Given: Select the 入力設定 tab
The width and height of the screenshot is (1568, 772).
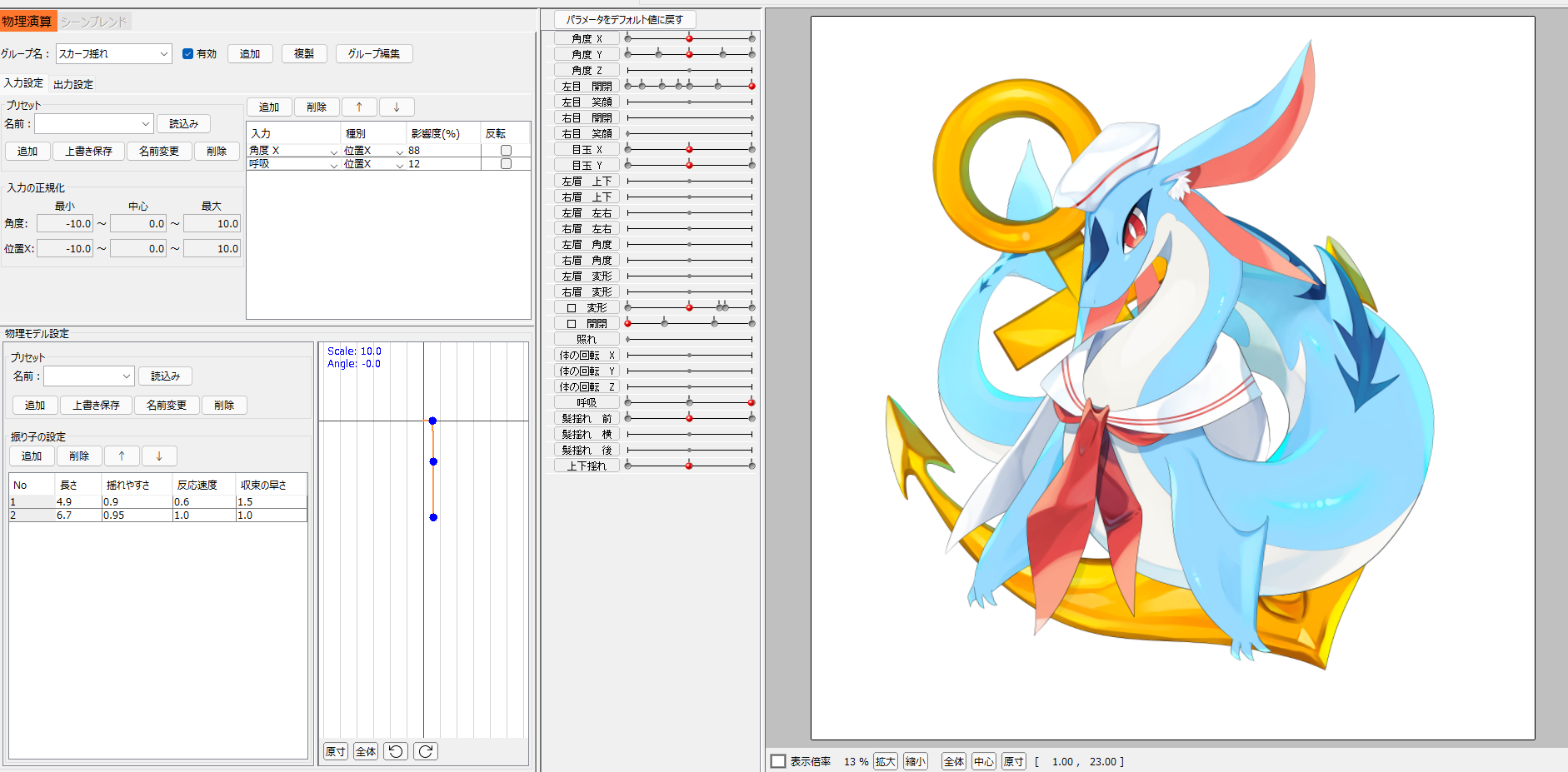Looking at the screenshot, I should tap(23, 83).
